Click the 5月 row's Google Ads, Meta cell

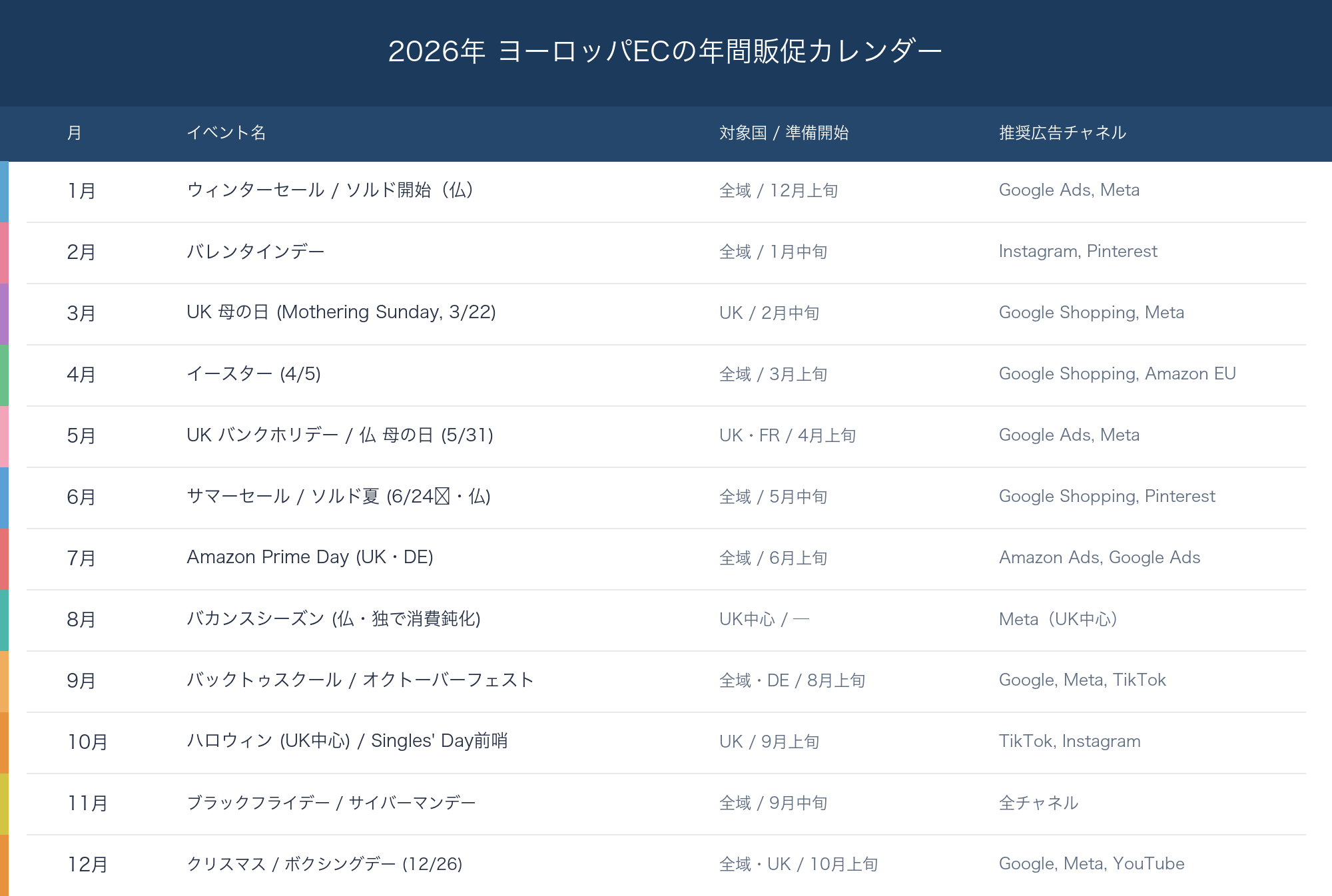point(1069,435)
